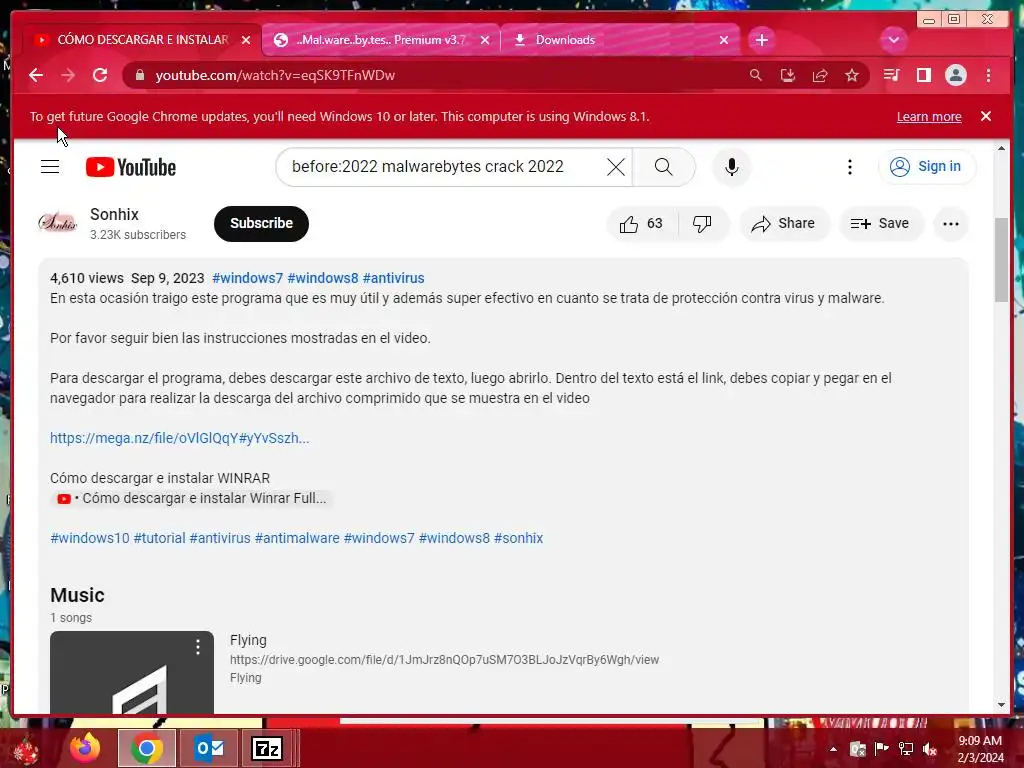The width and height of the screenshot is (1024, 768).
Task: Open the zoom magnifier in the address bar
Action: pos(756,75)
